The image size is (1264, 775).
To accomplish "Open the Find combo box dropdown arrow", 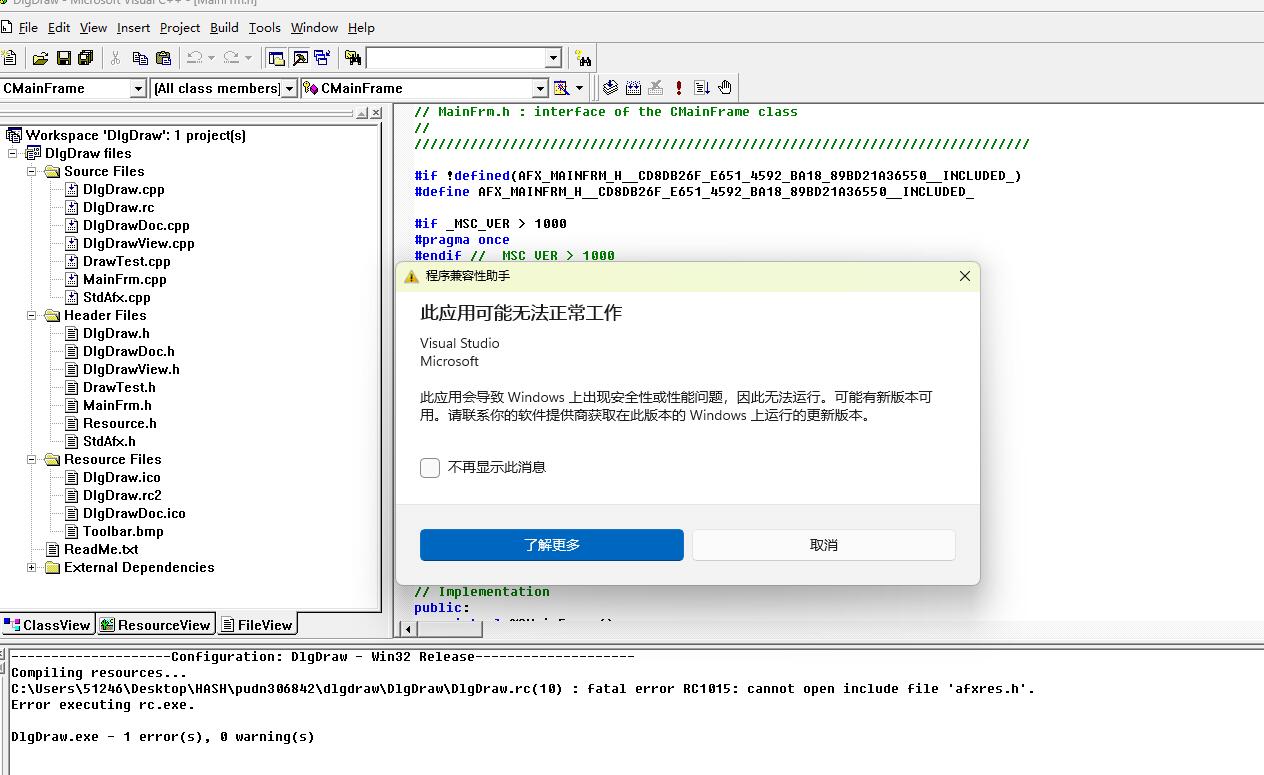I will tap(553, 58).
